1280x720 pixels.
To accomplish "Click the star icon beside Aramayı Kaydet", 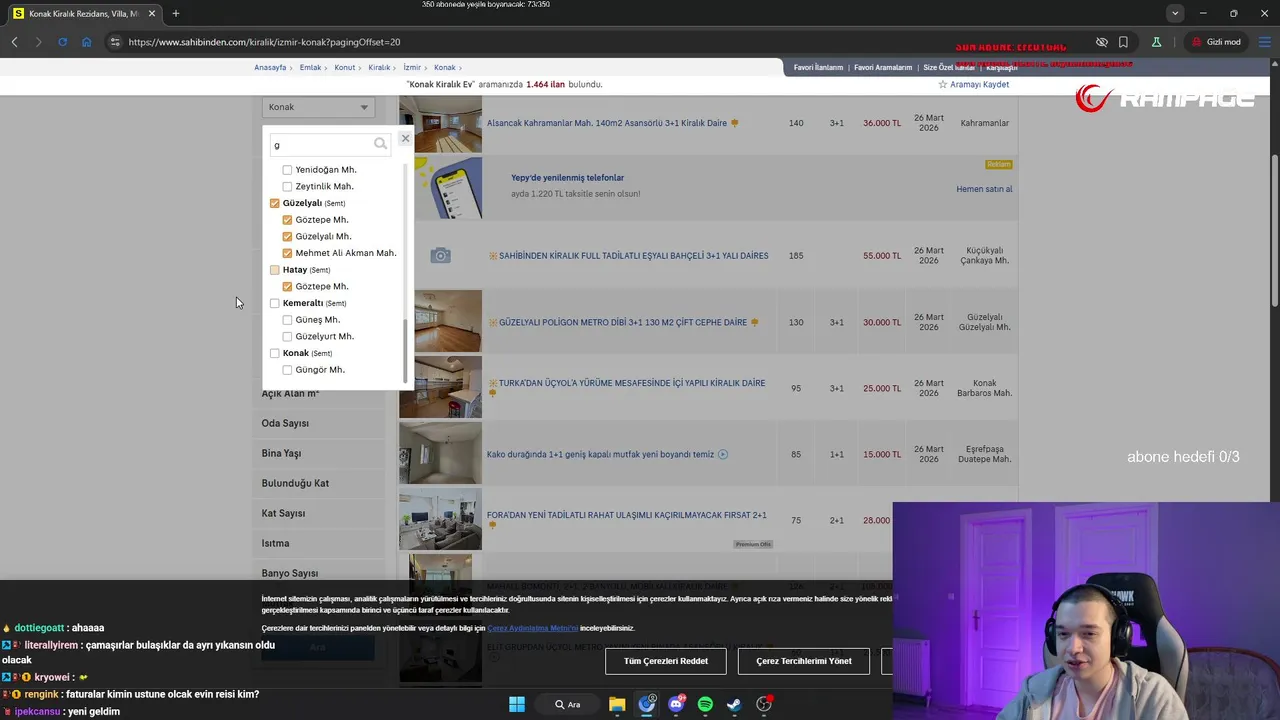I will [942, 85].
